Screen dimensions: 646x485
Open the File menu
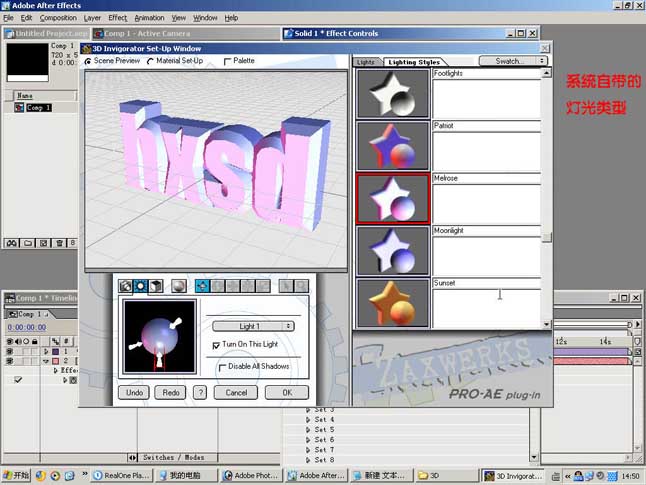coord(8,18)
